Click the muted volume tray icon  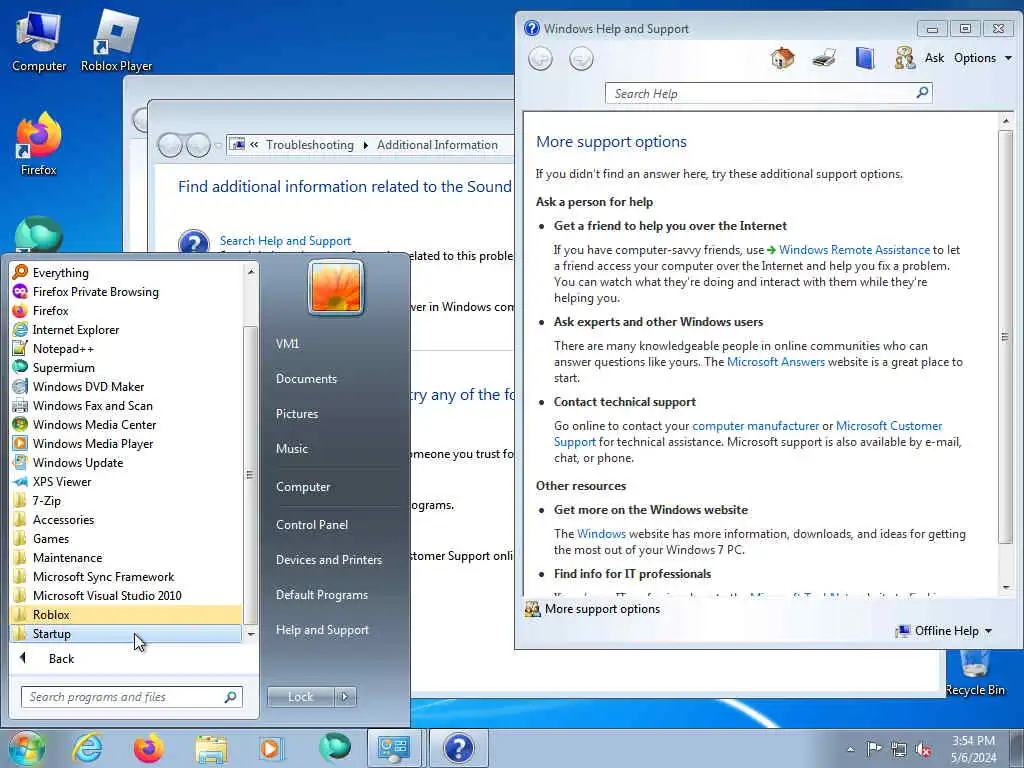(x=923, y=750)
